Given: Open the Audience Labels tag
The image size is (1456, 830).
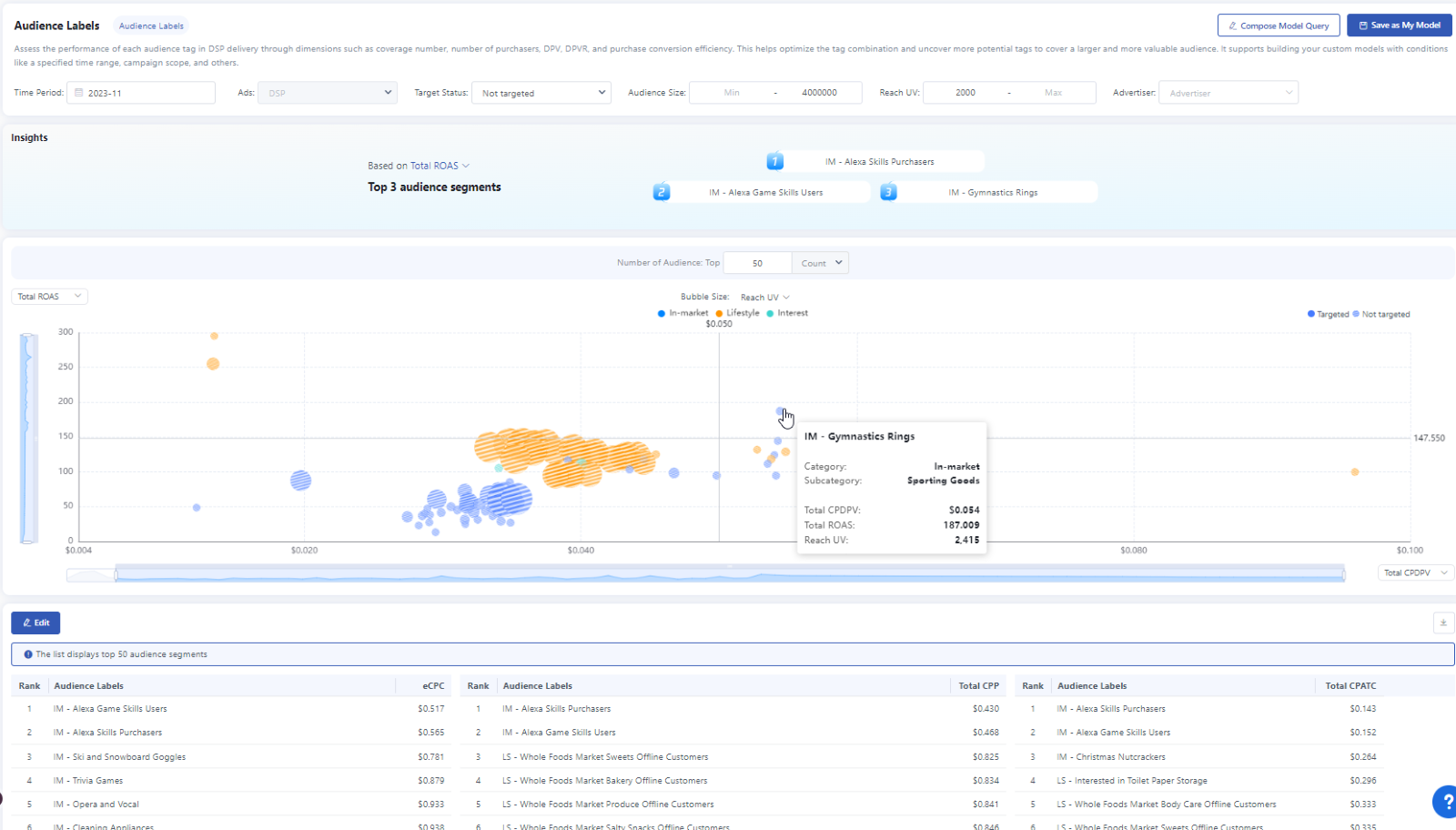Looking at the screenshot, I should tap(151, 25).
